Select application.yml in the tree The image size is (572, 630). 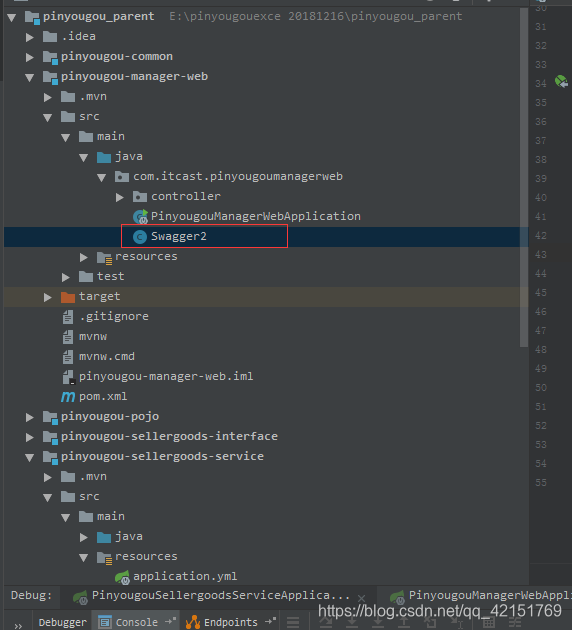point(185,577)
